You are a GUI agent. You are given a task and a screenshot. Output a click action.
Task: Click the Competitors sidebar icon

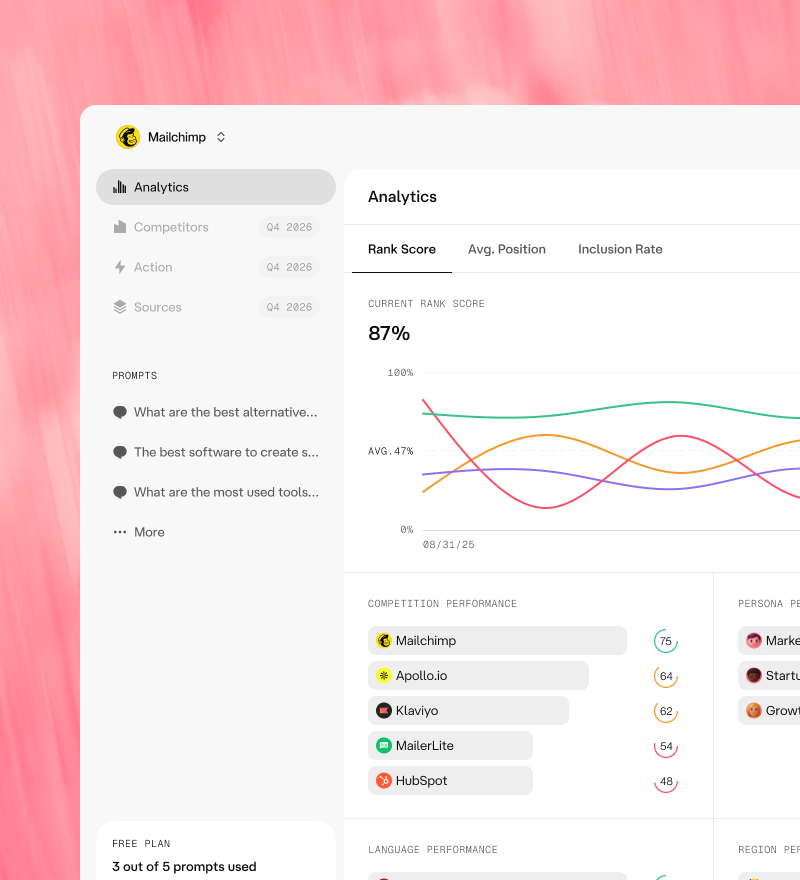[x=120, y=227]
